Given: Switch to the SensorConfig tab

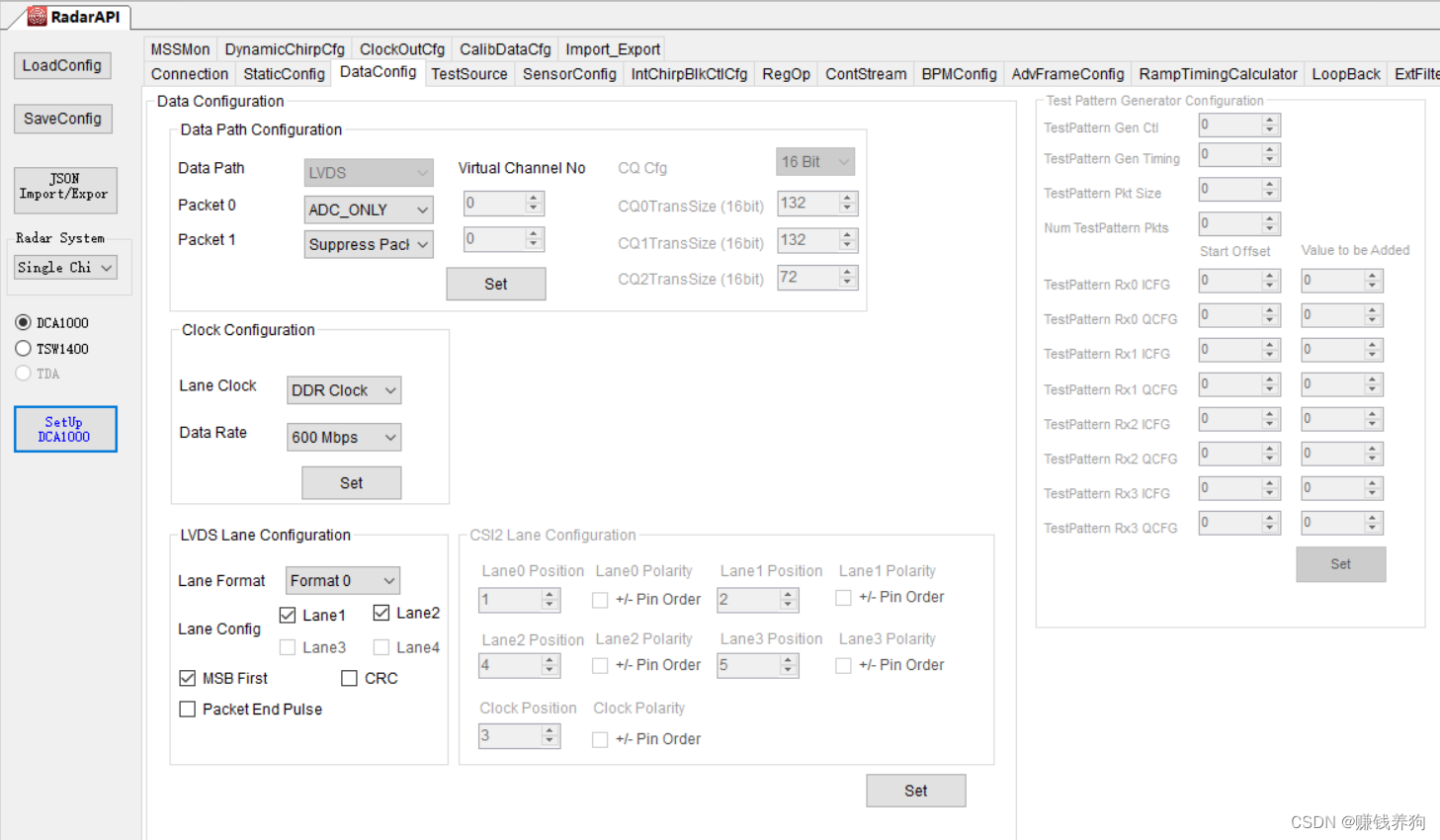Looking at the screenshot, I should (569, 73).
